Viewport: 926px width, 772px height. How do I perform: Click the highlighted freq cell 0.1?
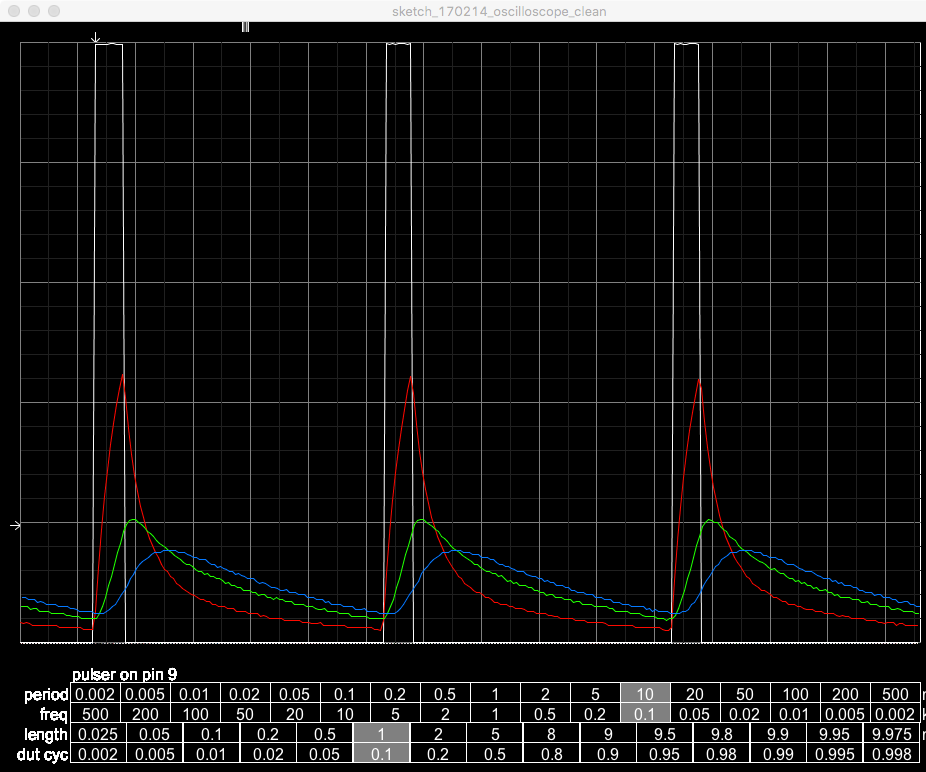(645, 714)
